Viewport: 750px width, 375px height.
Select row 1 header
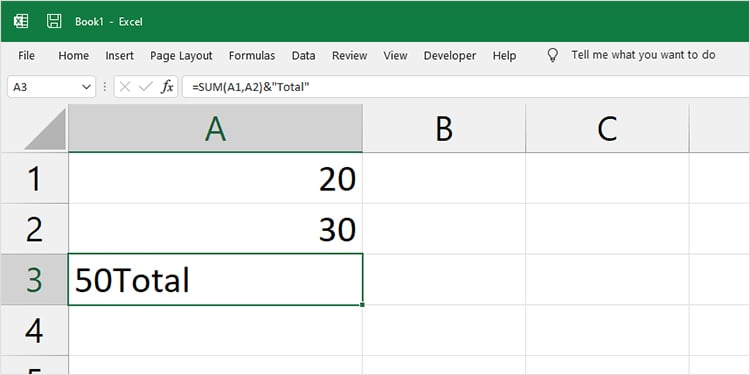tap(34, 178)
